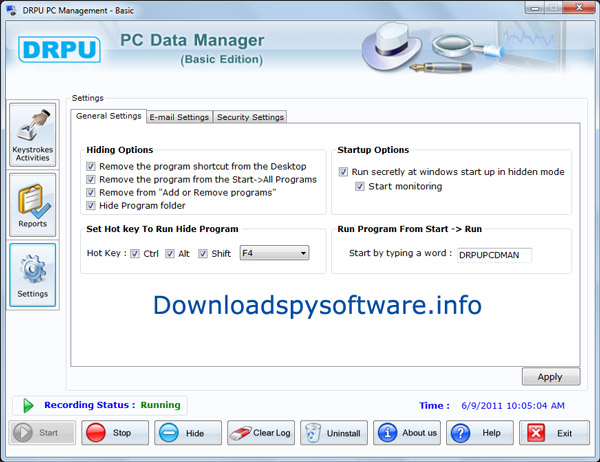This screenshot has height=462, width=600.
Task: Toggle Run secretly at windows start up
Action: point(343,172)
